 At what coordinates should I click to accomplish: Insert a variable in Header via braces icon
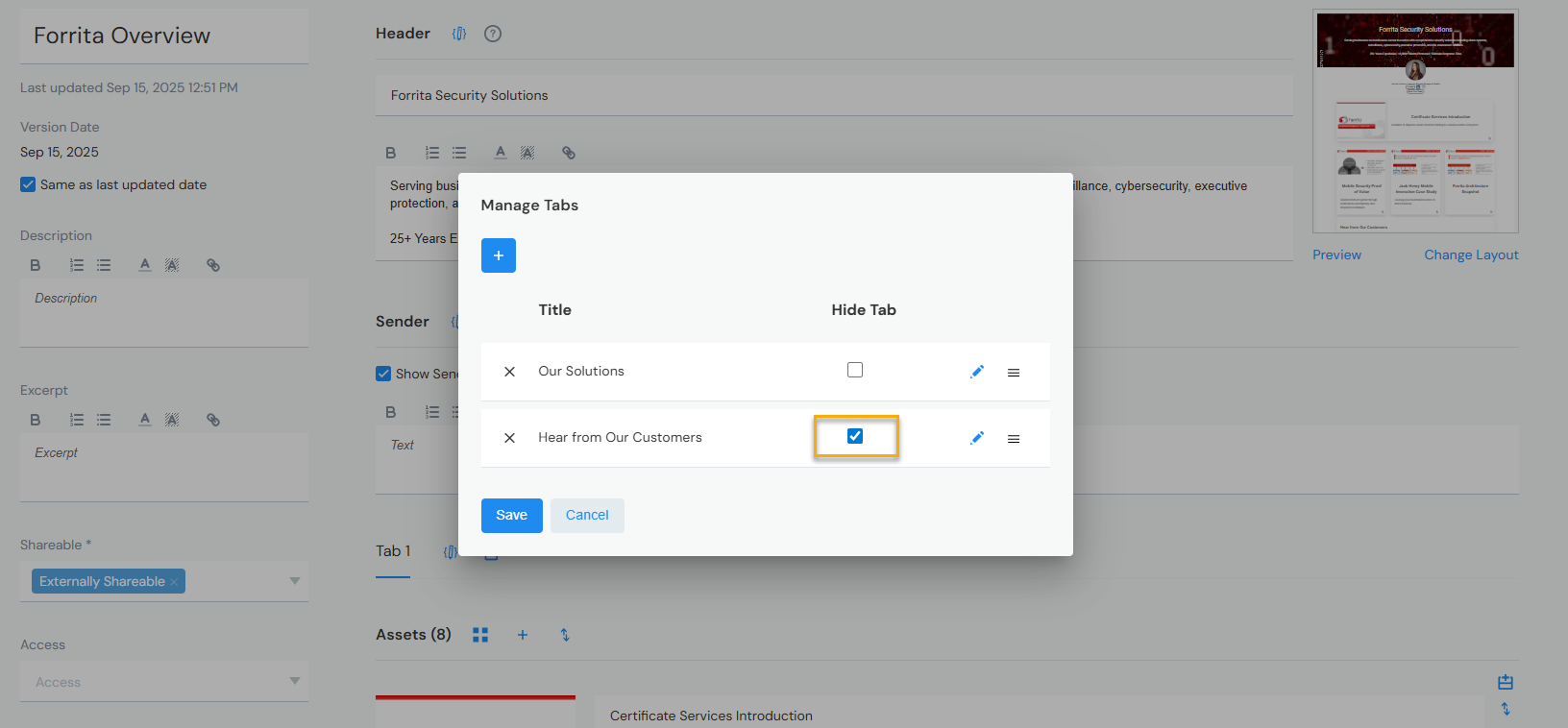pyautogui.click(x=459, y=34)
